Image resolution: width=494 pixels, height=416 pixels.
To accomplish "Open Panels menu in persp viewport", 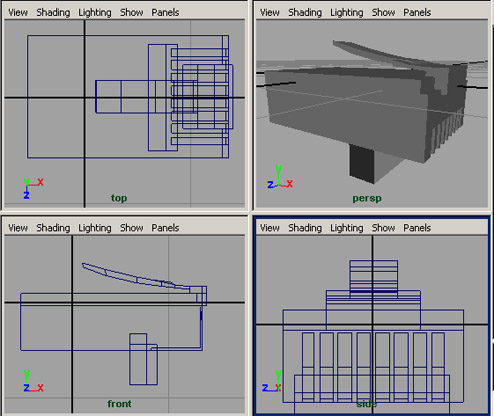I will [417, 13].
